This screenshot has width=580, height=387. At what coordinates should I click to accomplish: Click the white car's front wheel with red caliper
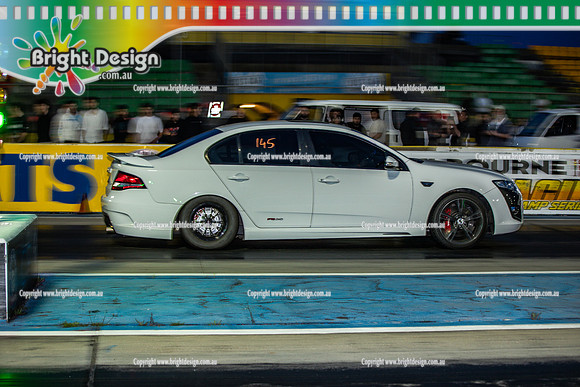(x=460, y=221)
